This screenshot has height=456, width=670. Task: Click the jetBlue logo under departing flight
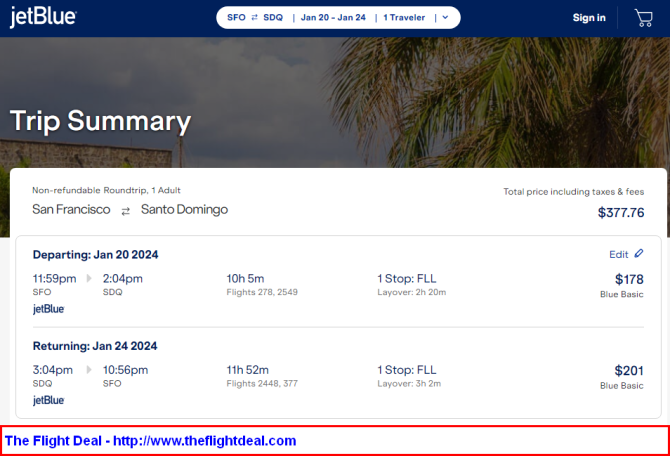[x=48, y=309]
